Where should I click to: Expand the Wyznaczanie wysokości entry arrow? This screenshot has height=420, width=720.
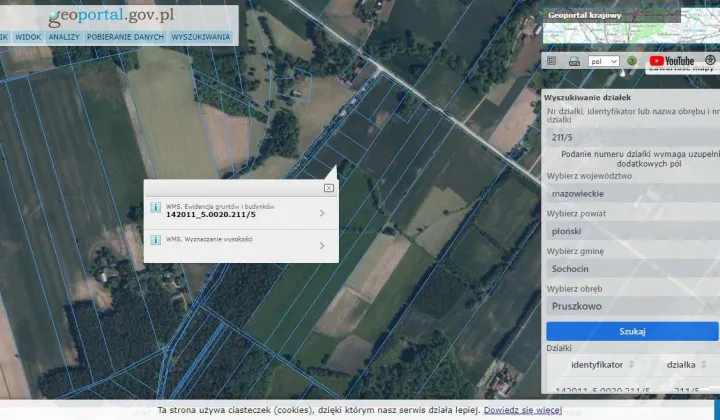tap(322, 246)
